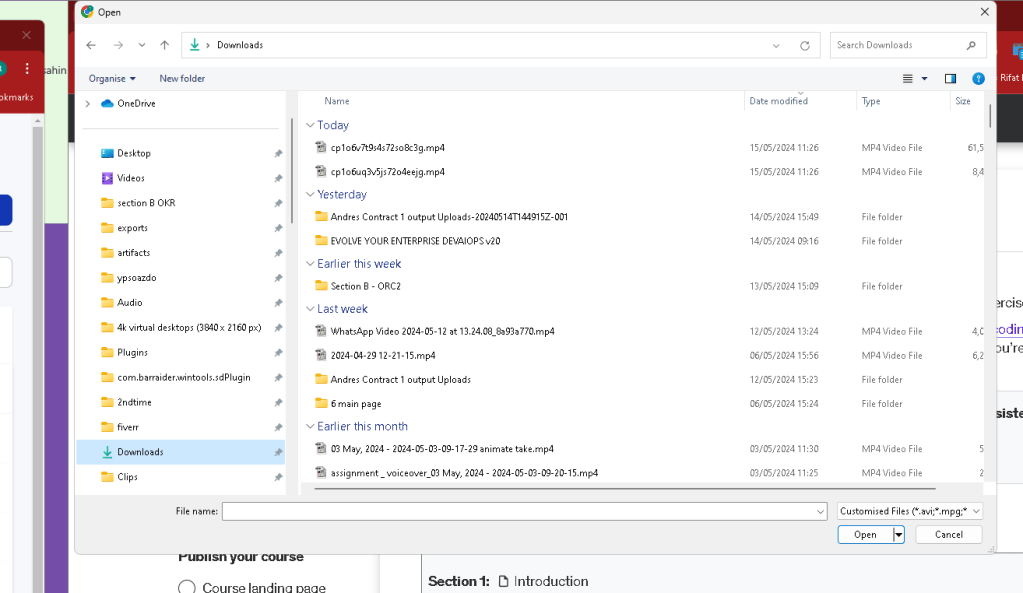Collapse the Earlier this week group
Viewport: 1023px width, 593px height.
310,264
